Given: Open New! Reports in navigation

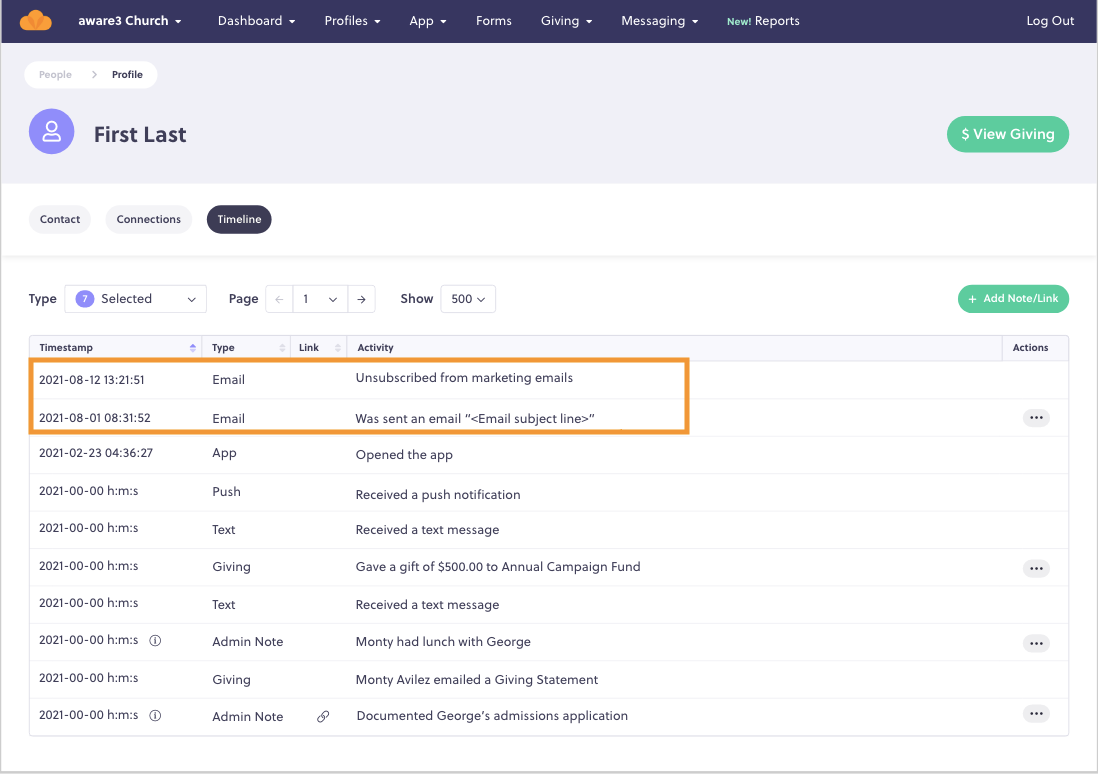Looking at the screenshot, I should tap(763, 21).
